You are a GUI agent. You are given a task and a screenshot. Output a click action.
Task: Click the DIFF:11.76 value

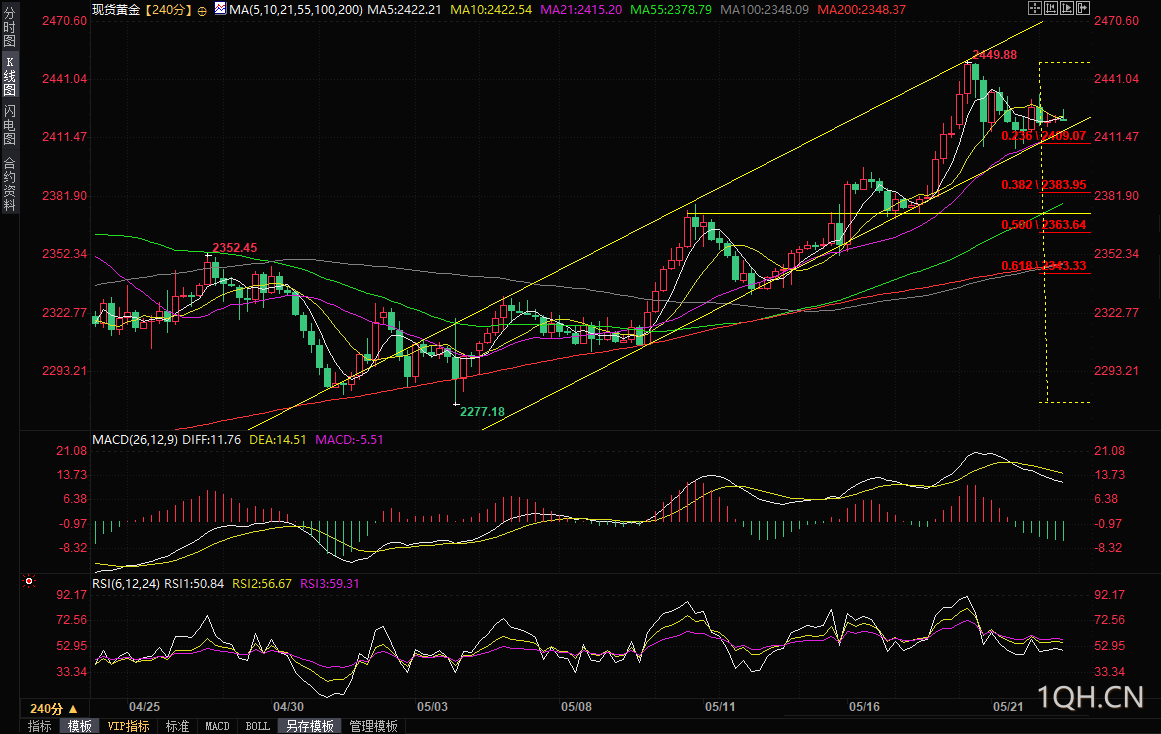click(212, 439)
